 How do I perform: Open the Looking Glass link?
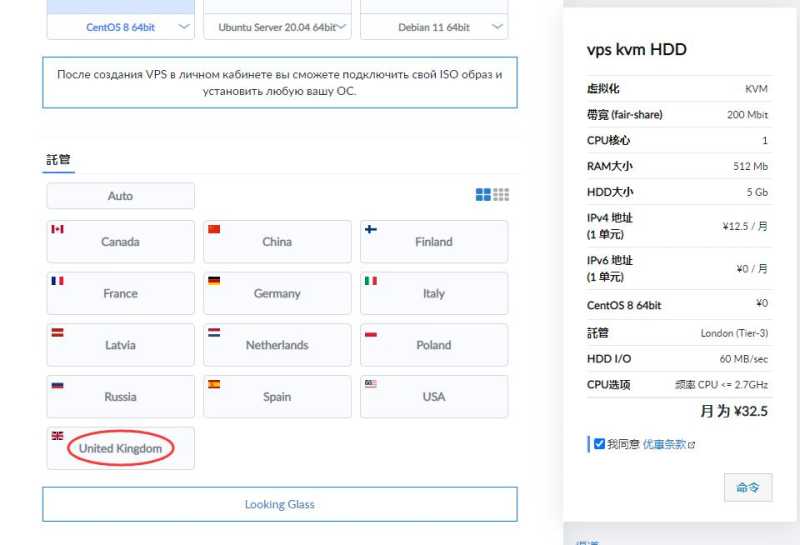click(x=280, y=504)
